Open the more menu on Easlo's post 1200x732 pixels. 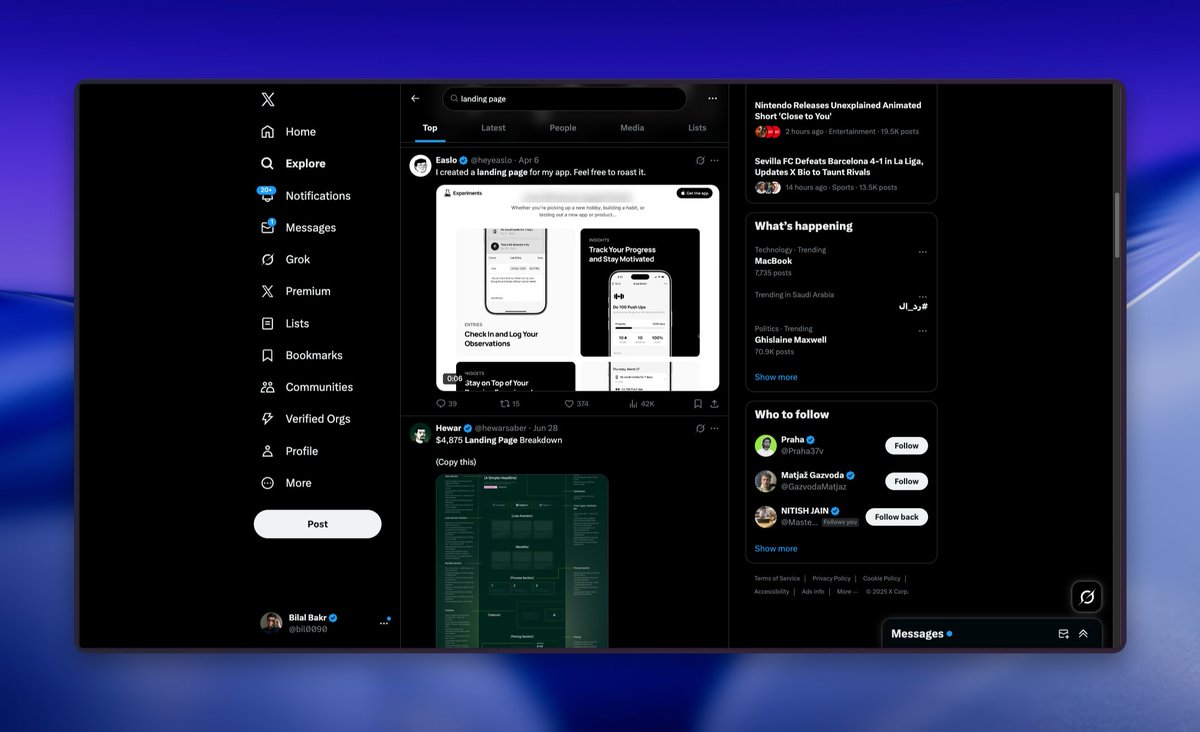(714, 160)
